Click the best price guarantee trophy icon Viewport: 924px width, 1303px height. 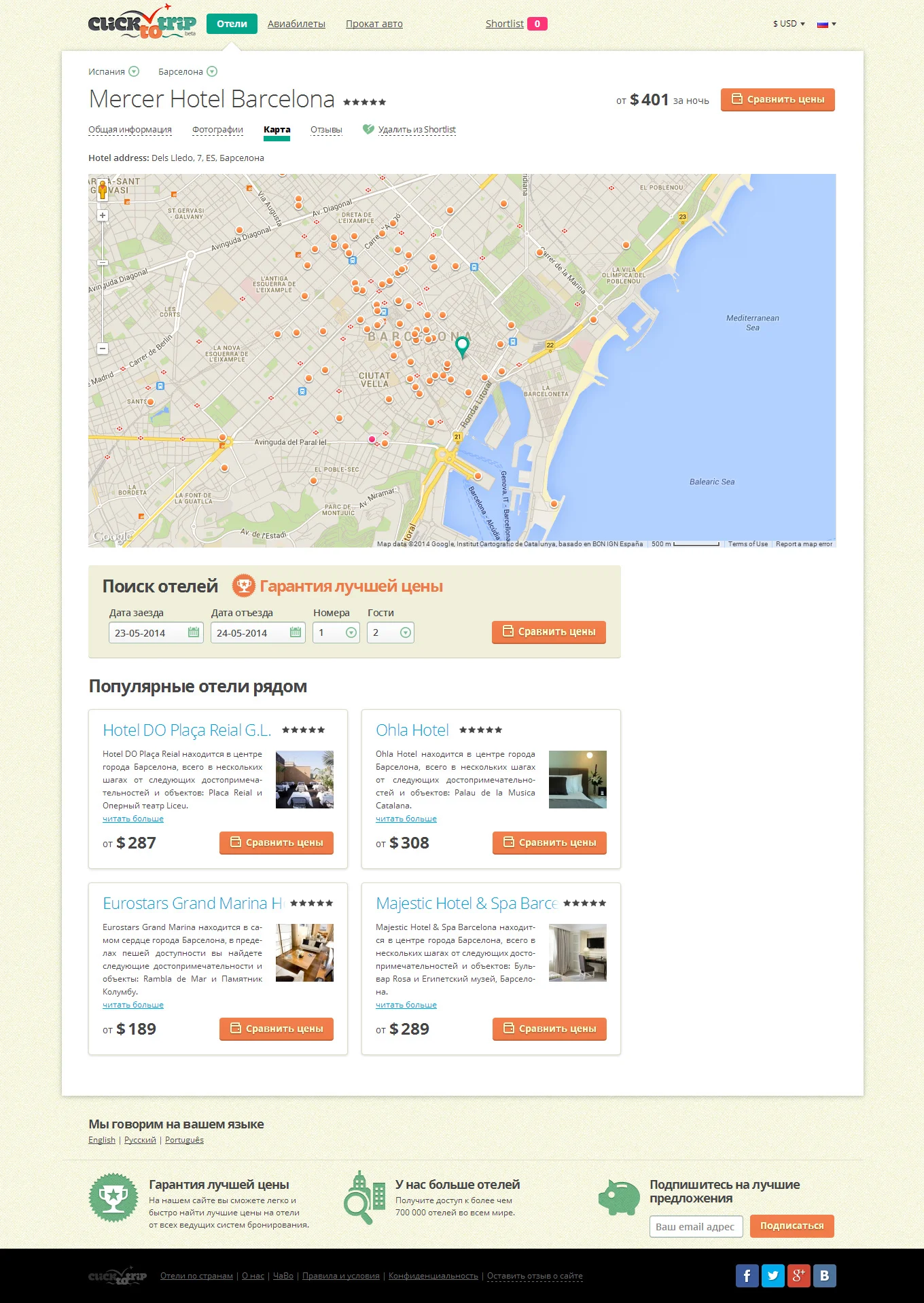(243, 586)
